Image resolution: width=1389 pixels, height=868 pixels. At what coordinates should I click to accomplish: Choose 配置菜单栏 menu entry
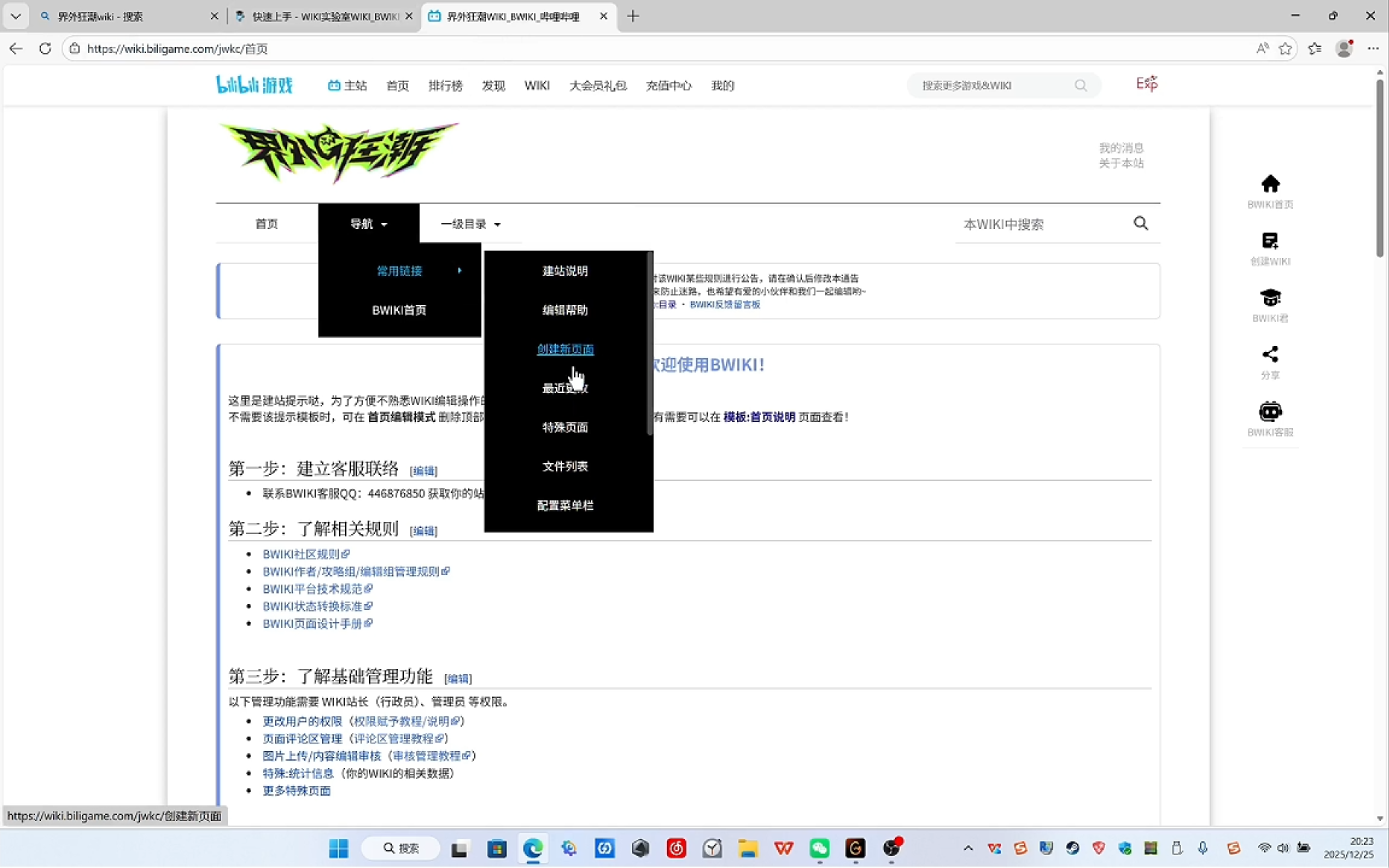[565, 505]
